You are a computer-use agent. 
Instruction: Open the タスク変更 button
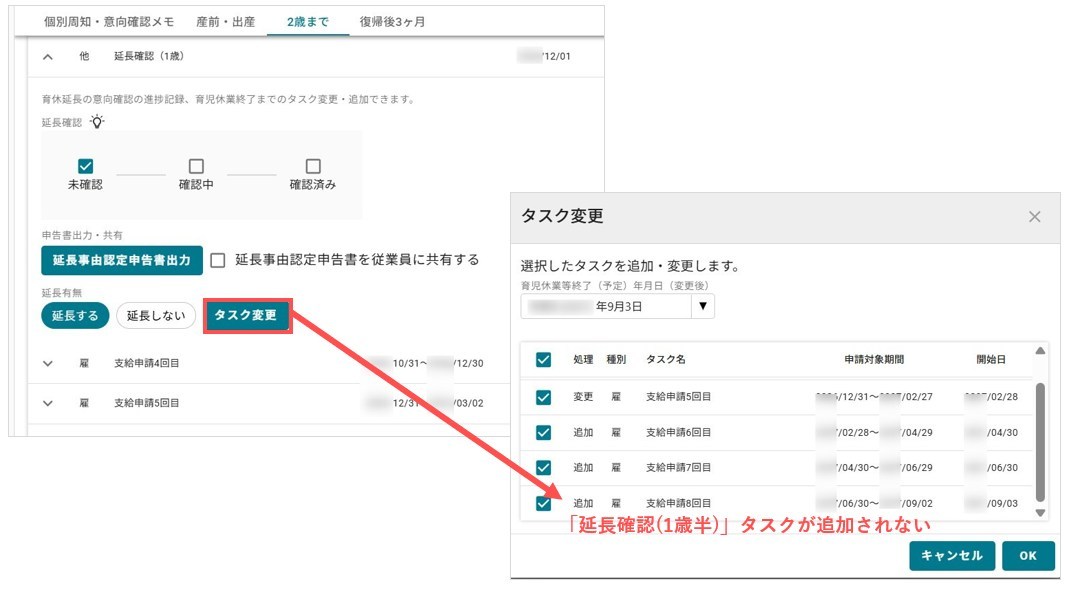point(248,315)
